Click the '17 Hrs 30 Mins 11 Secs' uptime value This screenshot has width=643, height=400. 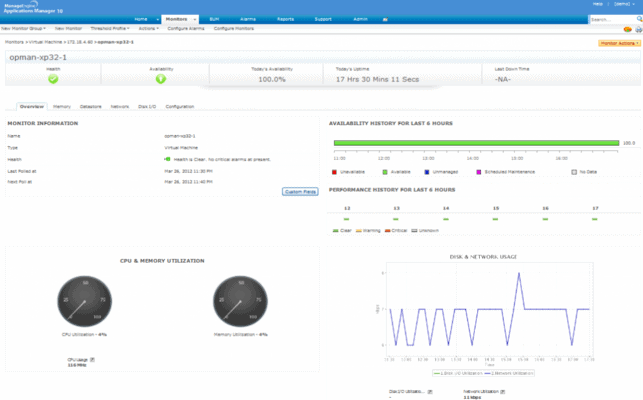tap(377, 80)
